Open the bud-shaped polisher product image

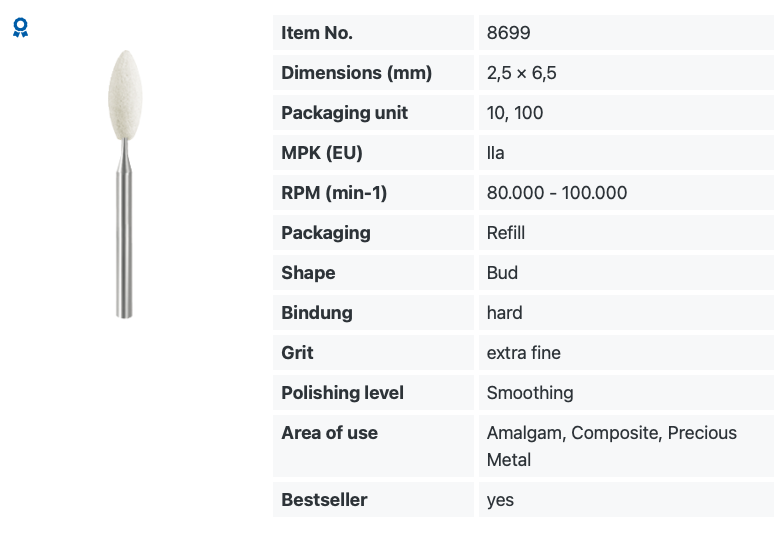click(125, 184)
